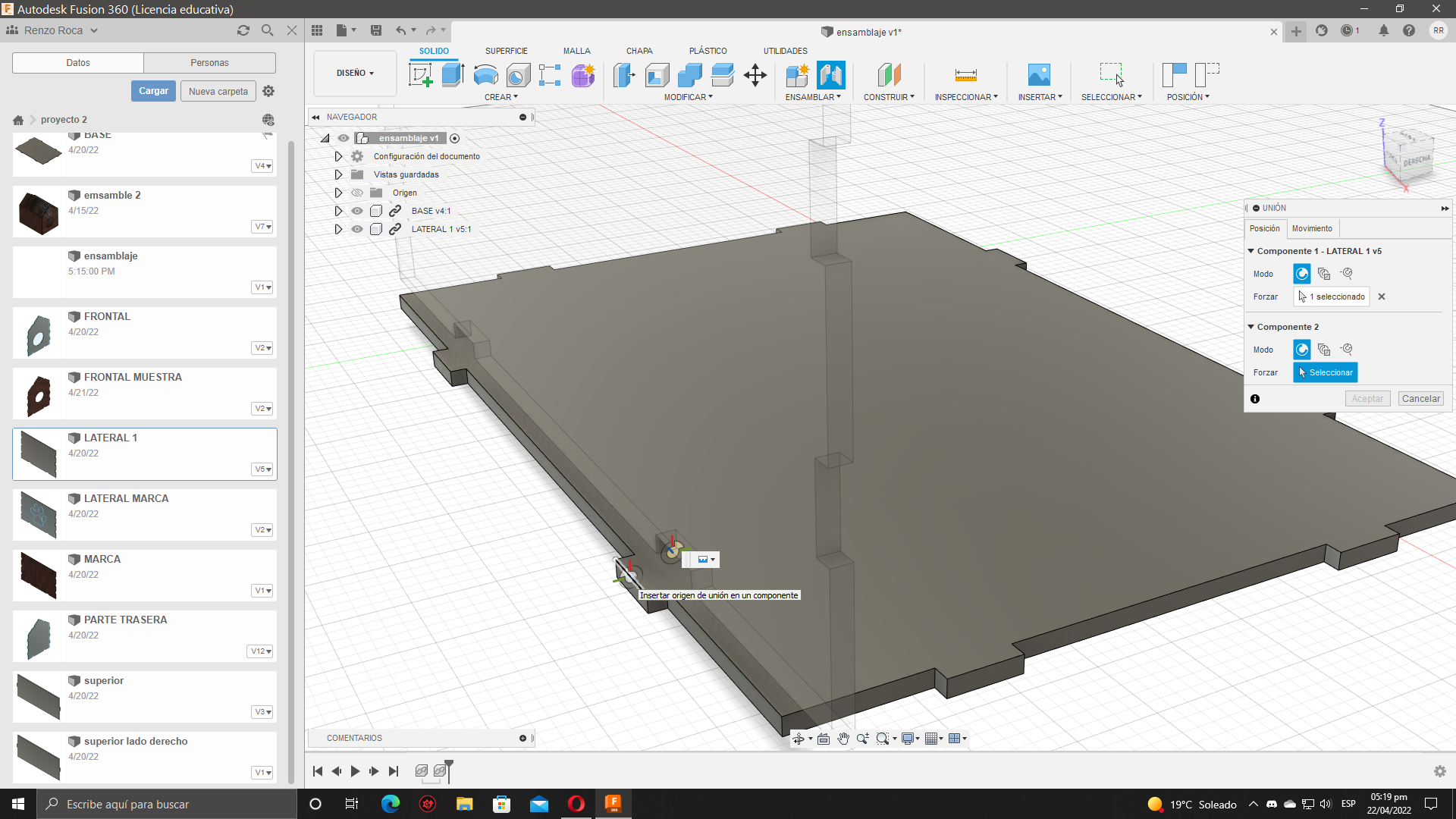The image size is (1456, 819).
Task: Show the Origen folder
Action: pyautogui.click(x=356, y=193)
